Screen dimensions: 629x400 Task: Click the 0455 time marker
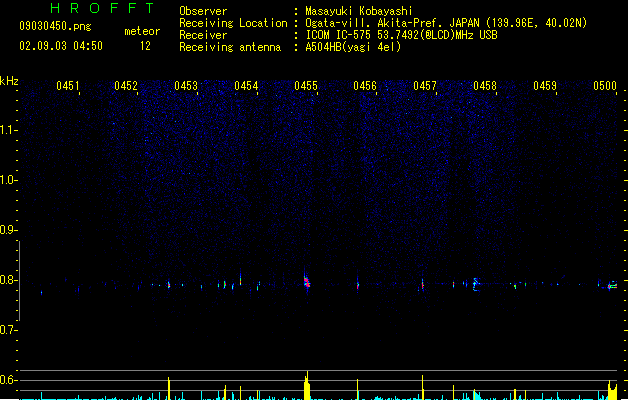coord(306,86)
